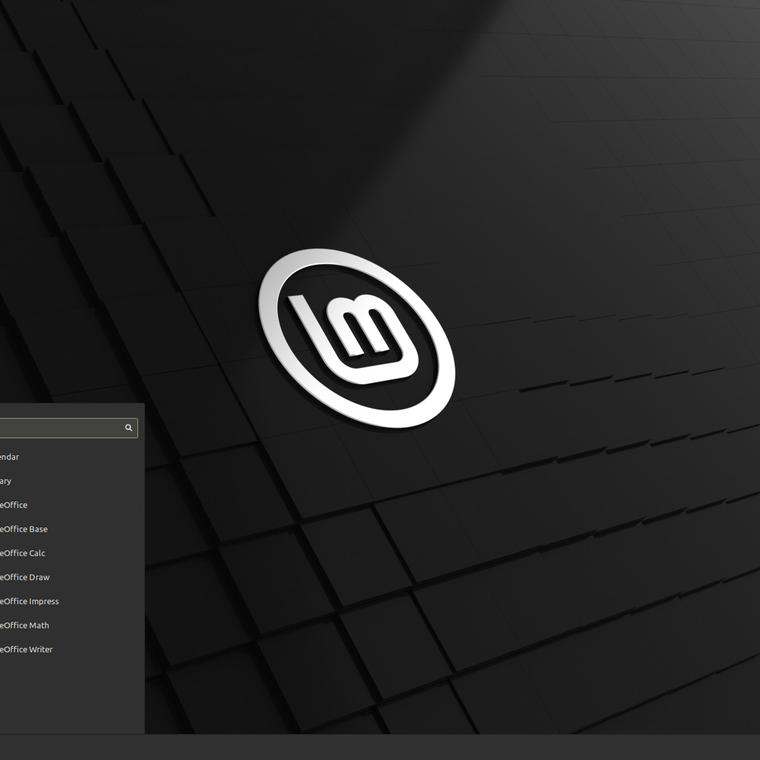Click the magnifier icon in the search box
This screenshot has height=760, width=760.
[128, 428]
